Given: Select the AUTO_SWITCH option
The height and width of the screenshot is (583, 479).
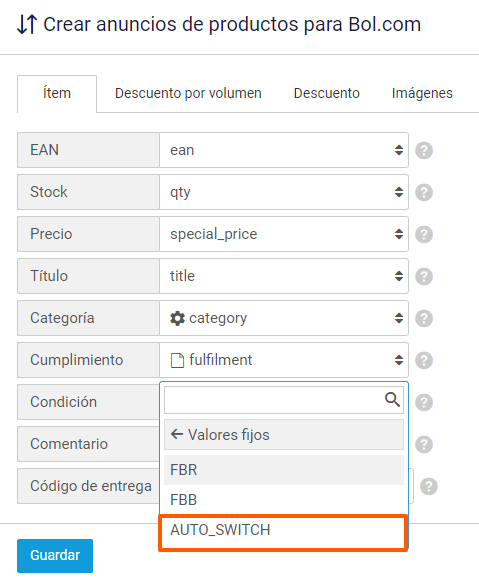Looking at the screenshot, I should tap(284, 530).
